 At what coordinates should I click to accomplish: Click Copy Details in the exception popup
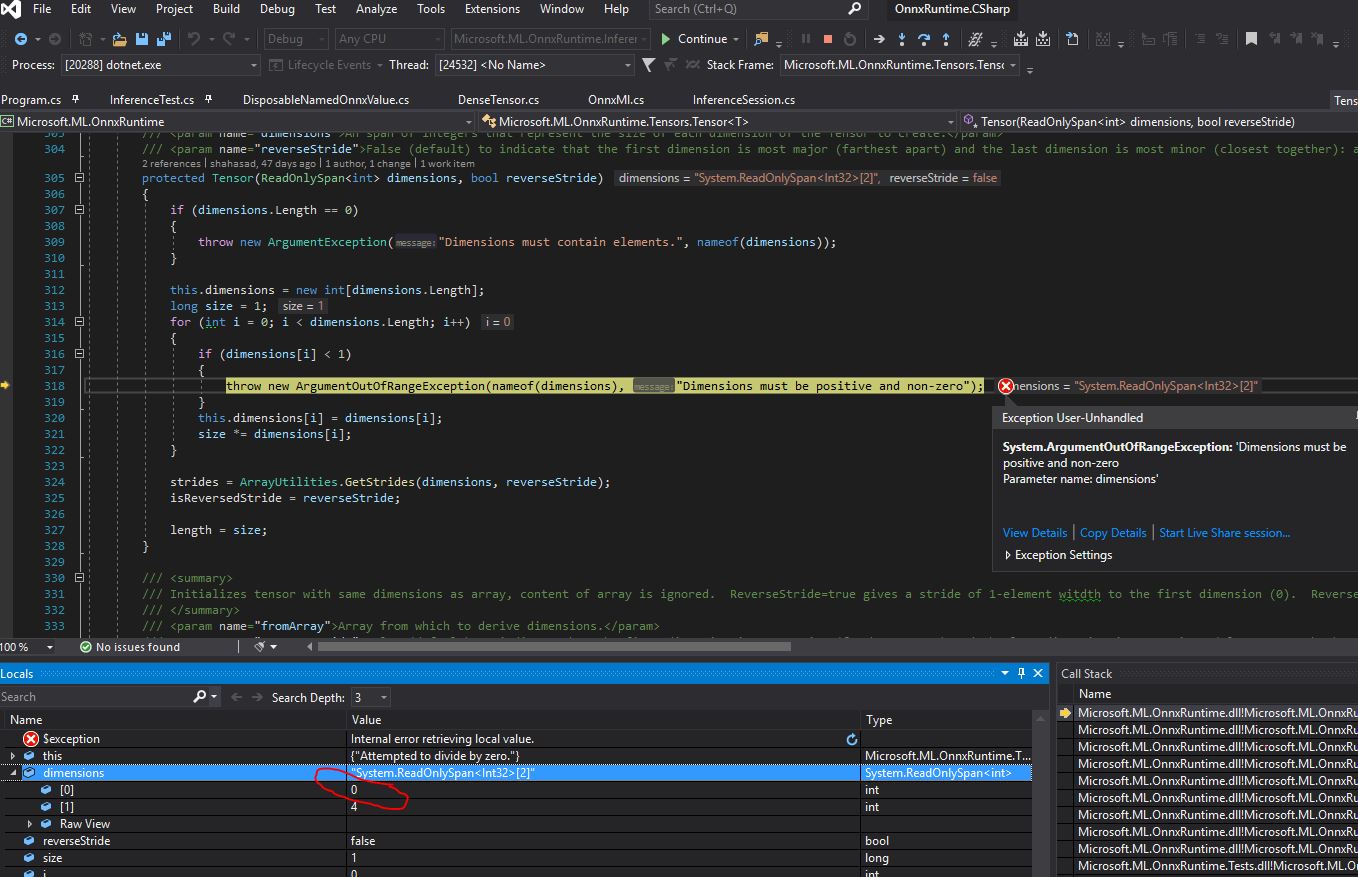[x=1112, y=532]
